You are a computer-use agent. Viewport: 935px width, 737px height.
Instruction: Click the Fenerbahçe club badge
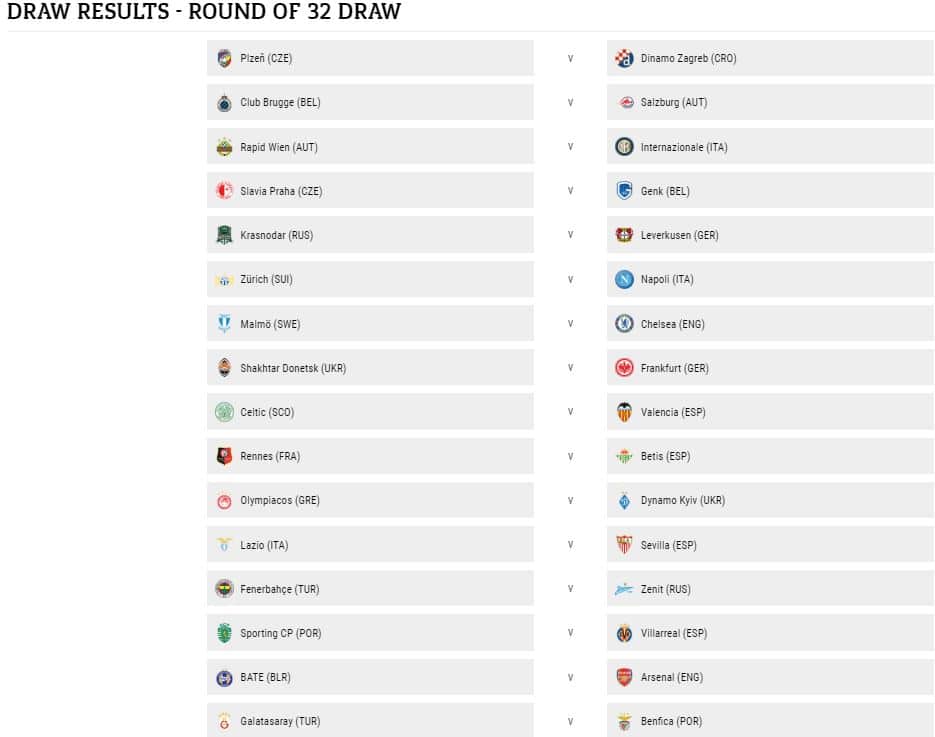pyautogui.click(x=224, y=589)
